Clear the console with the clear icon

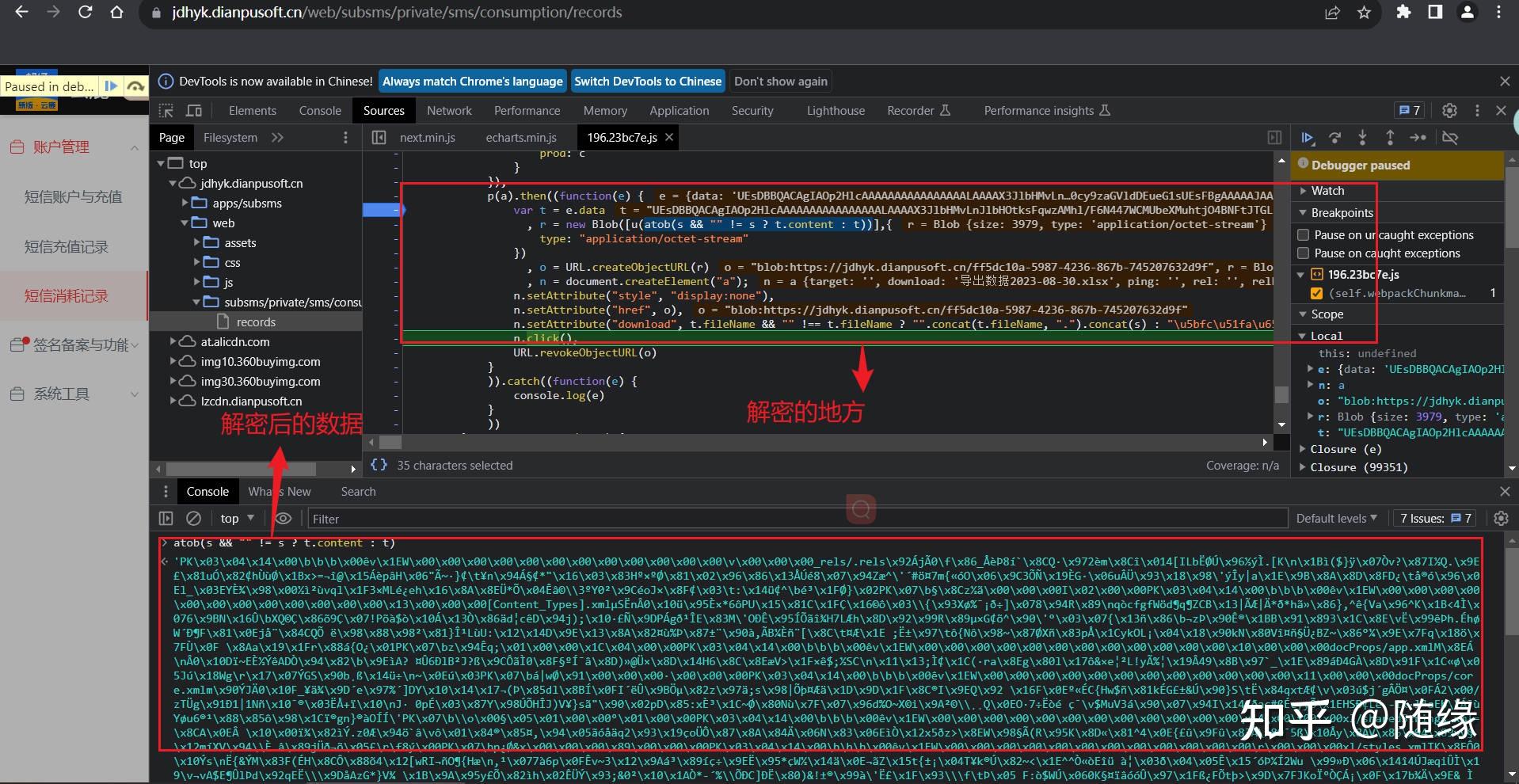[x=193, y=519]
